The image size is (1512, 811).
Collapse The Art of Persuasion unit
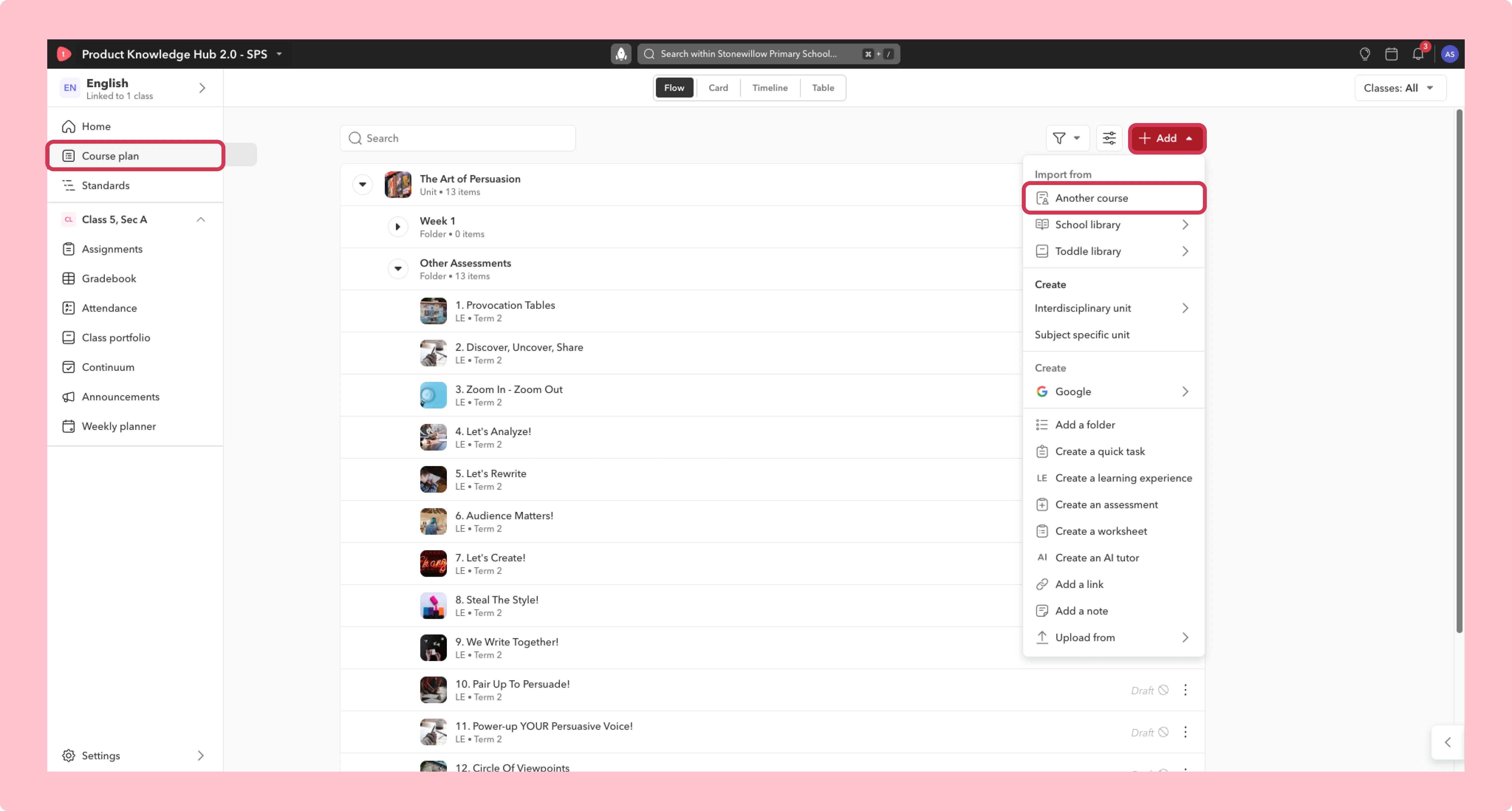(x=362, y=184)
